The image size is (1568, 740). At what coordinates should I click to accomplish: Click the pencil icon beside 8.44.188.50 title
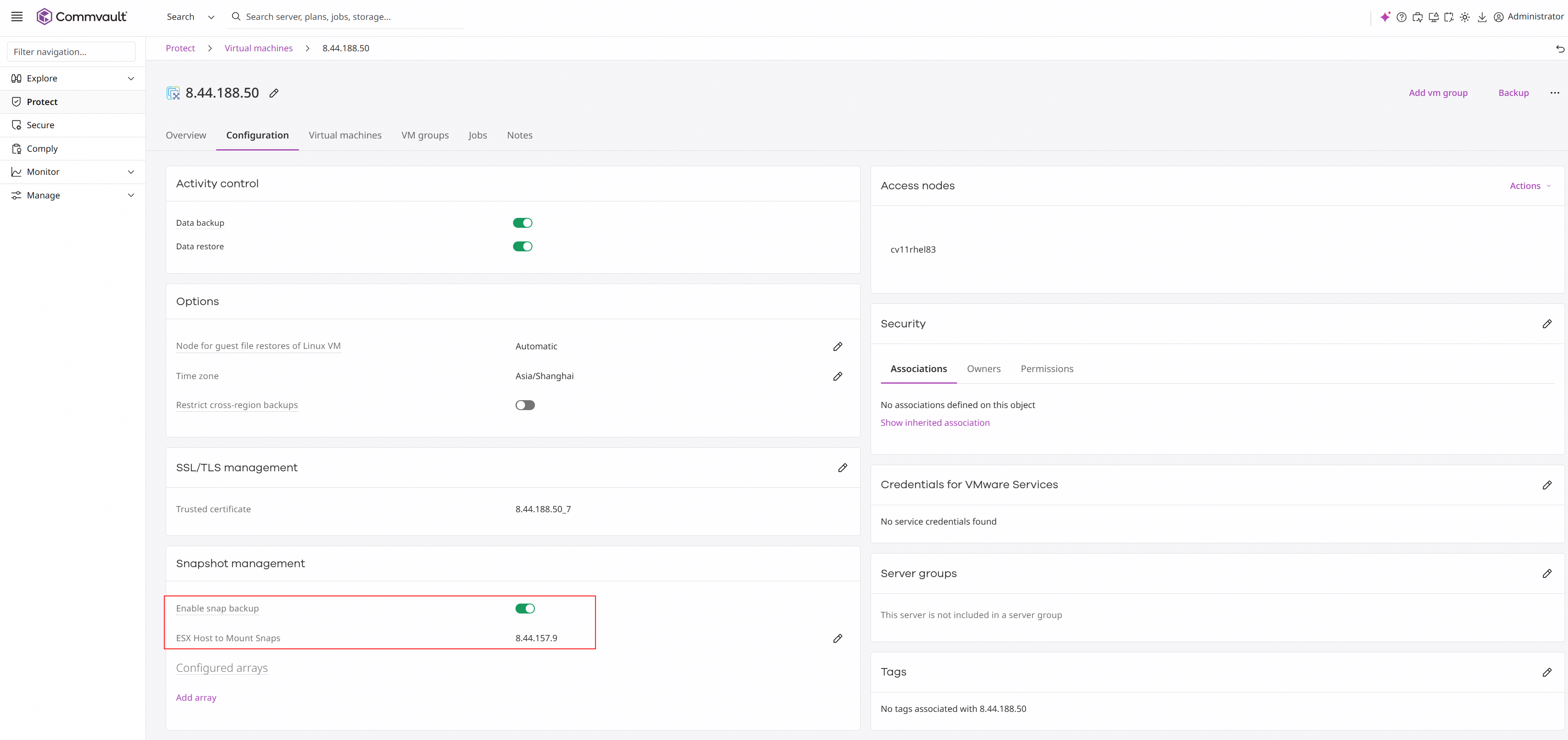(274, 93)
